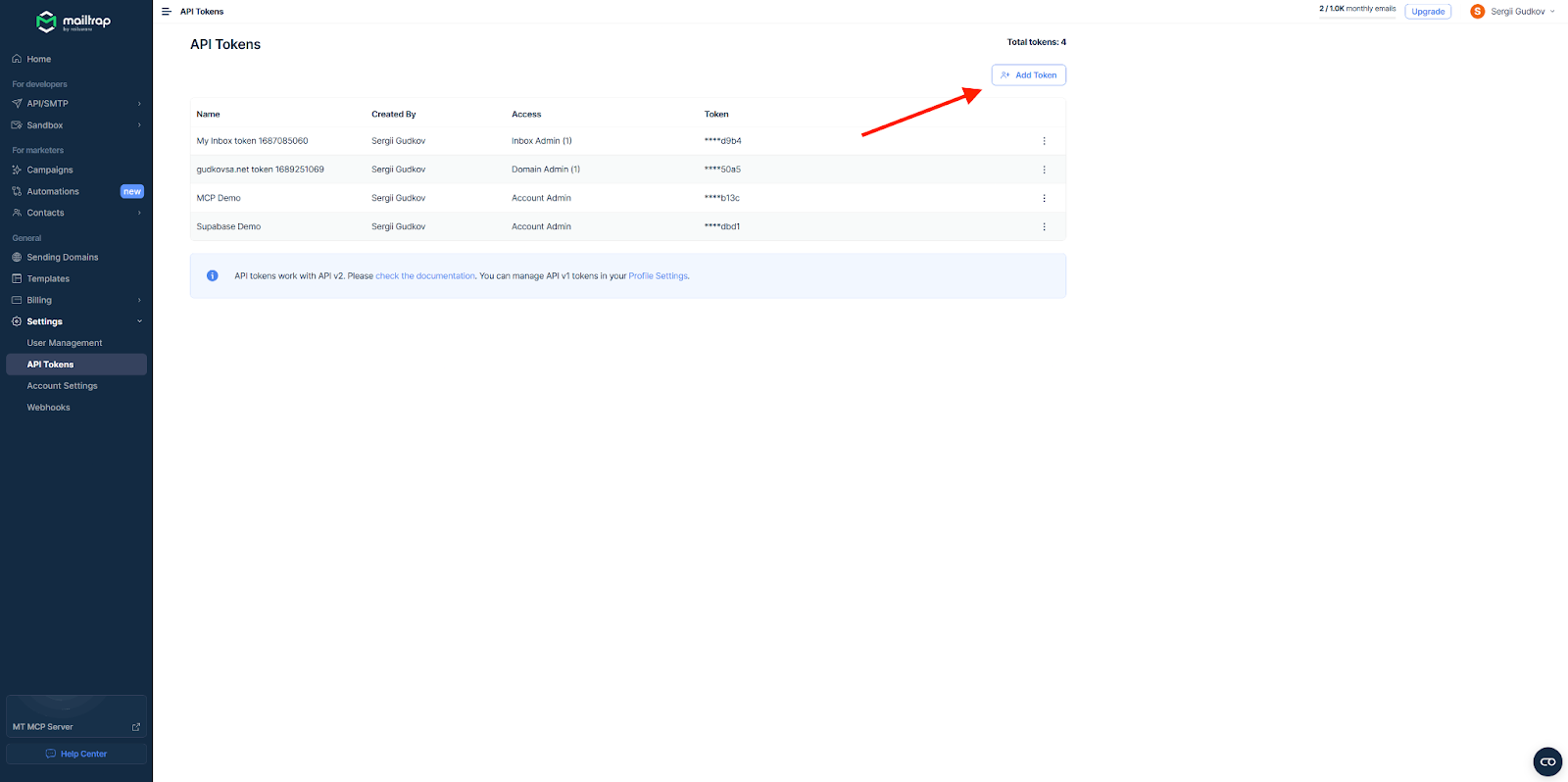Click the Add Token button
Screen dimensions: 1568x782
(1028, 74)
